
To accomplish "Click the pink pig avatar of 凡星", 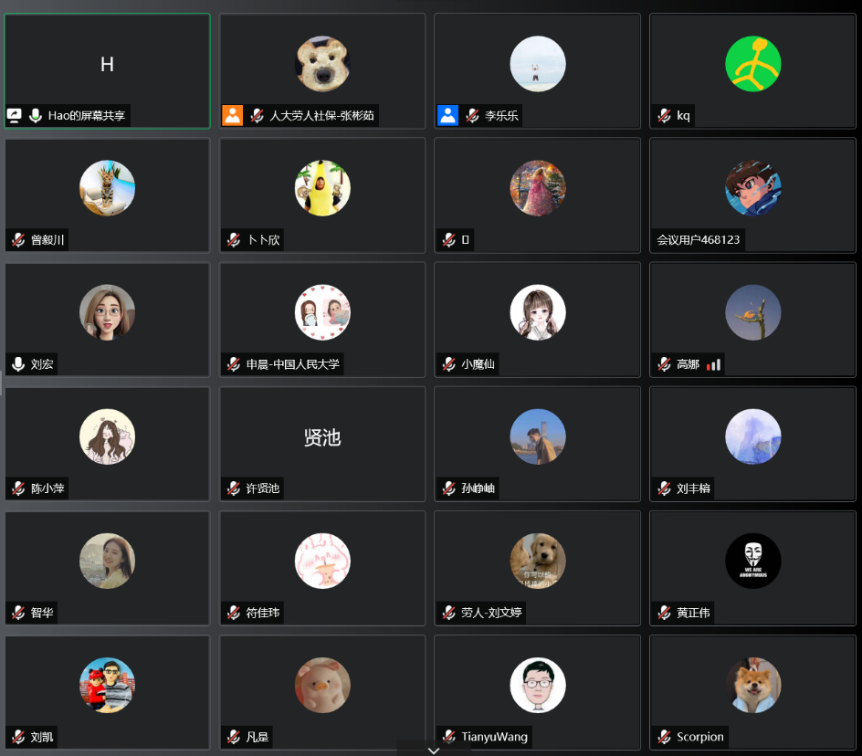I will pos(323,685).
